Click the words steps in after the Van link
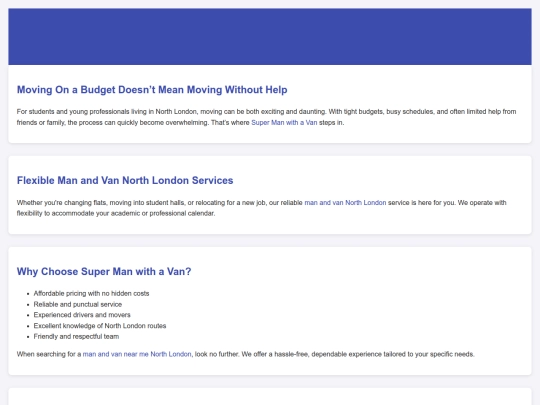 pos(331,123)
